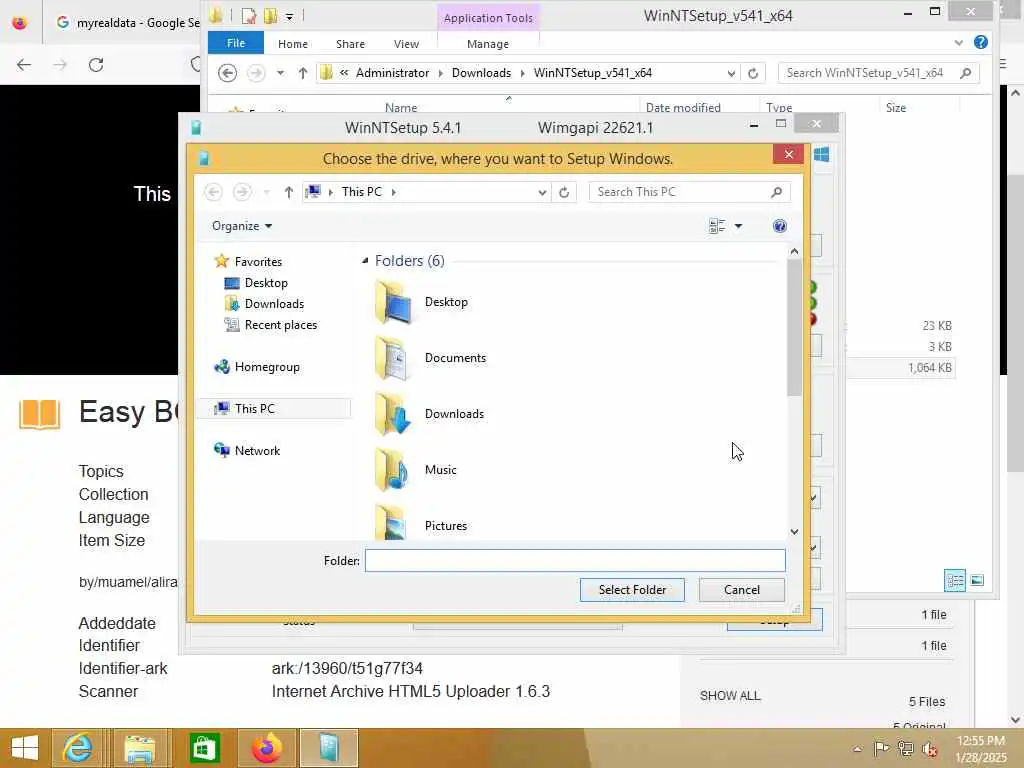Screen dimensions: 1024x768
Task: Switch to the Explorer Home tab
Action: (293, 44)
